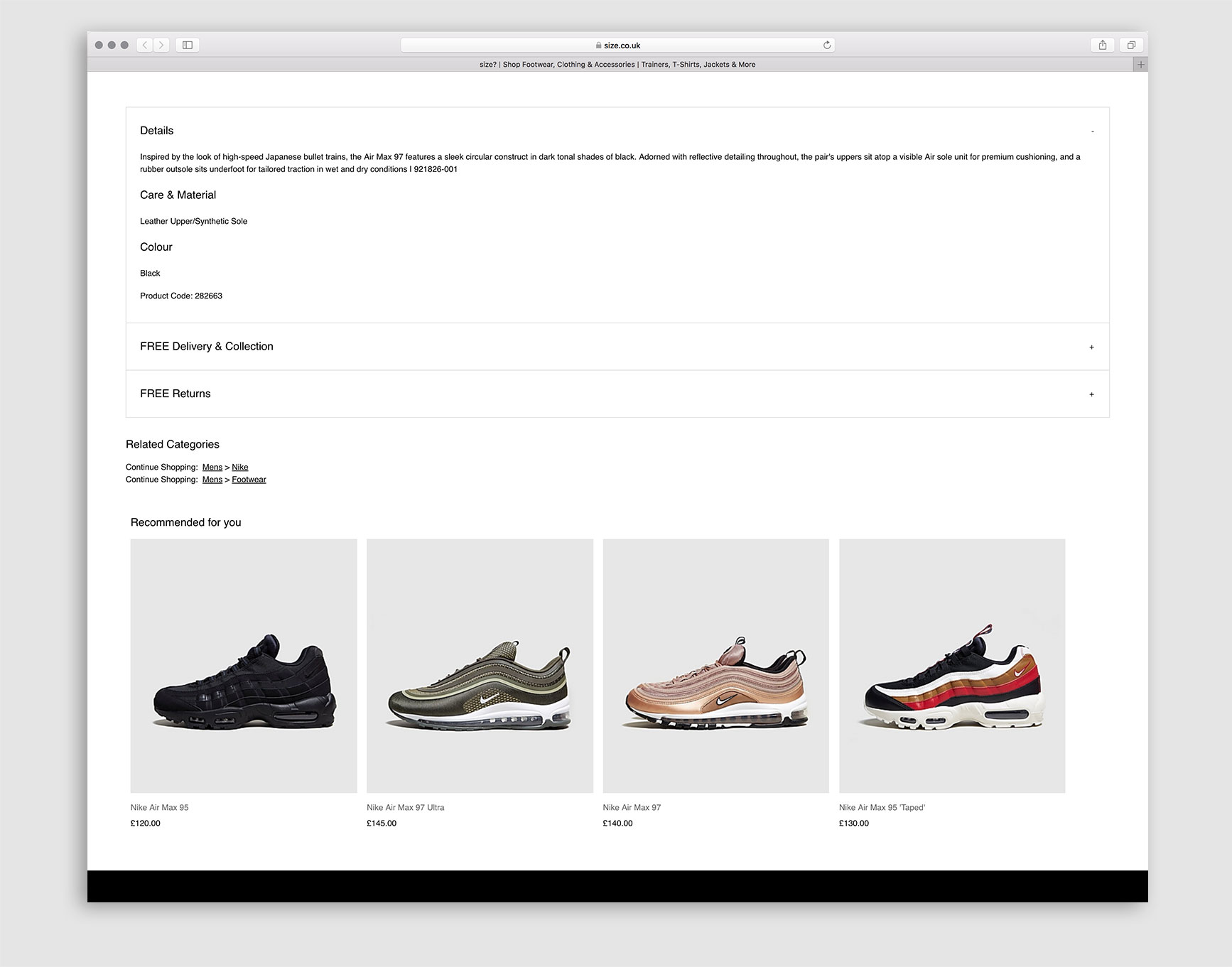This screenshot has height=967, width=1232.
Task: Go back with Safari's back arrow
Action: pyautogui.click(x=145, y=45)
